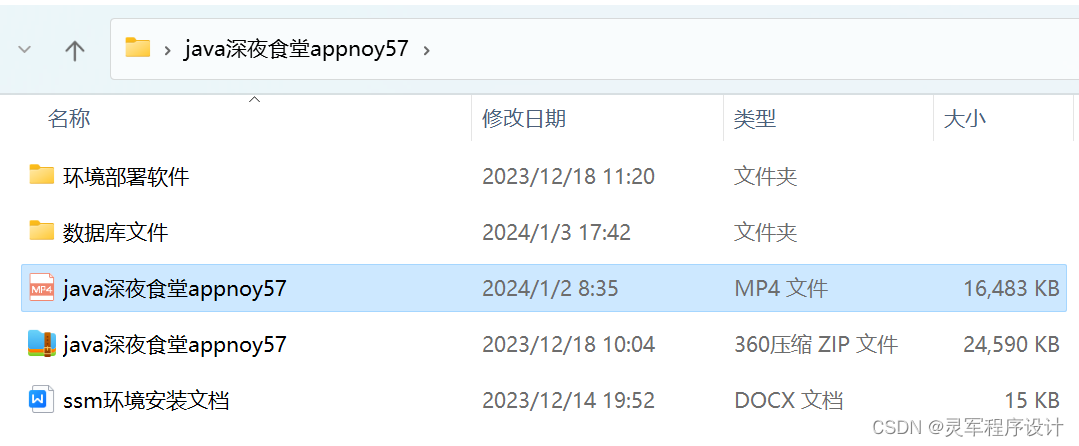Click the up arrow navigation icon
The image size is (1079, 446).
pyautogui.click(x=74, y=50)
